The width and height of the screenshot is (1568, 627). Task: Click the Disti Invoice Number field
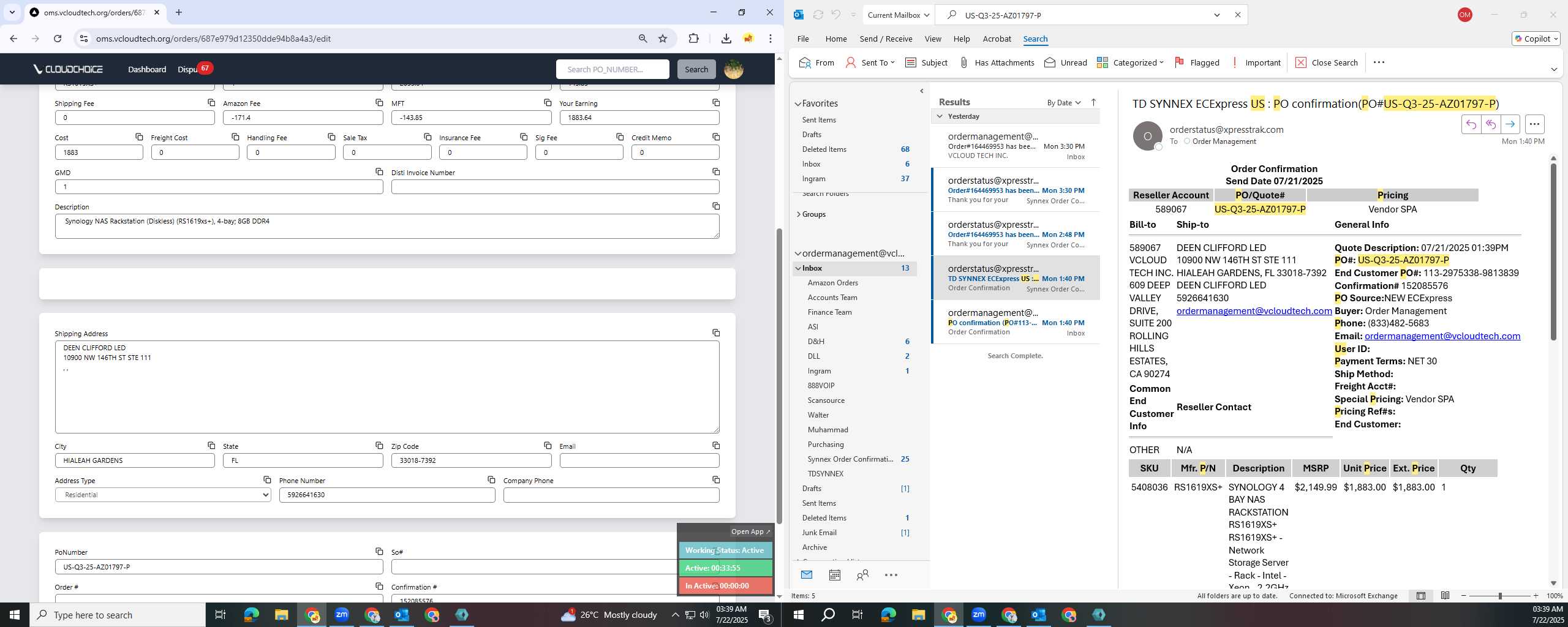[555, 187]
